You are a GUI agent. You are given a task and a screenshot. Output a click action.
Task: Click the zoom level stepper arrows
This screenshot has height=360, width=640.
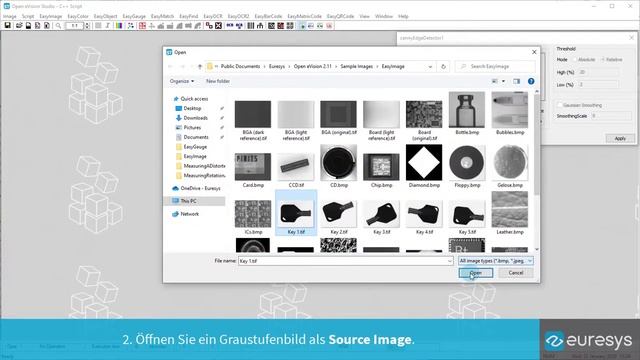87,26
